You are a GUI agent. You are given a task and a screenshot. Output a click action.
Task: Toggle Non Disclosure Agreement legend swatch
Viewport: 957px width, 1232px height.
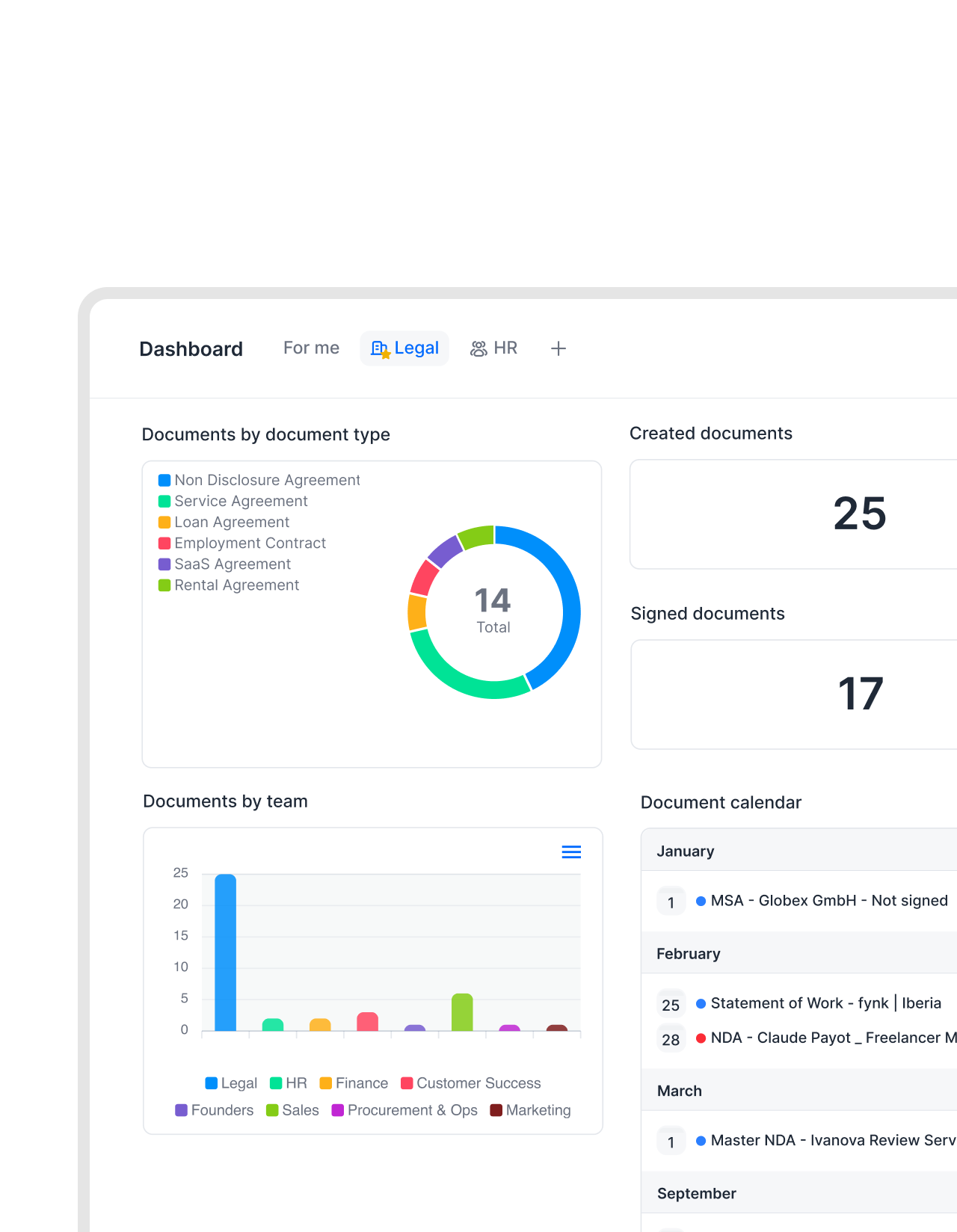(x=164, y=480)
